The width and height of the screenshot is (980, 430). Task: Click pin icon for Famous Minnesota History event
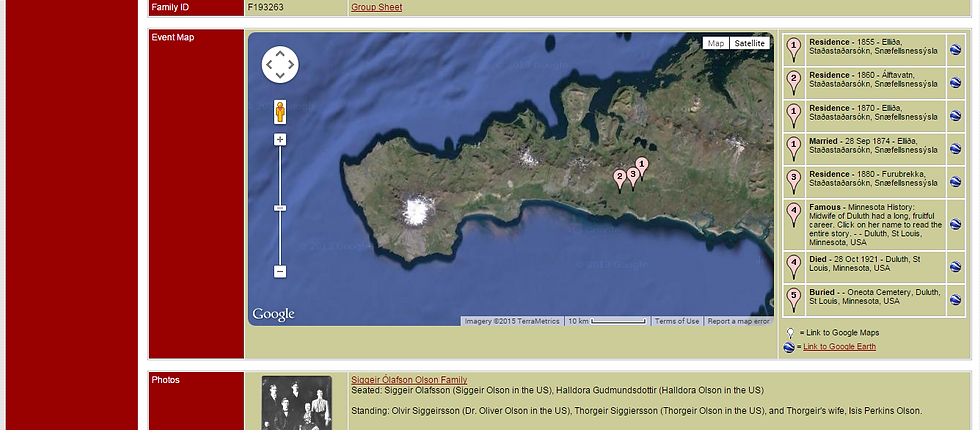pyautogui.click(x=793, y=216)
